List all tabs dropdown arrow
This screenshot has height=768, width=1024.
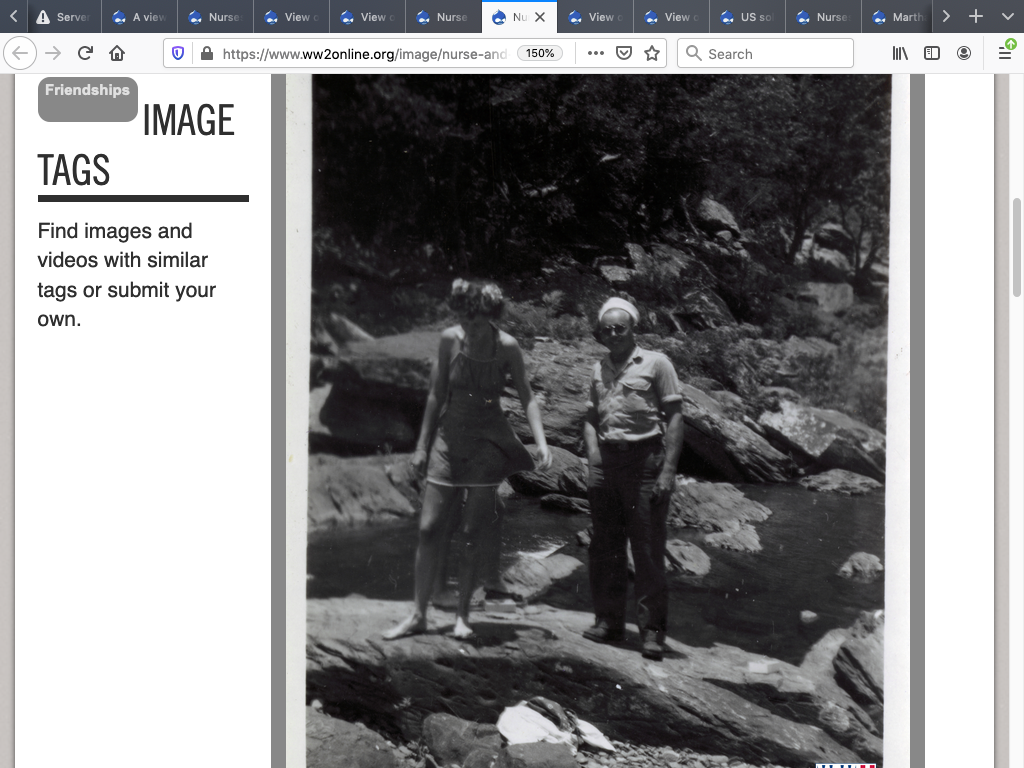coord(1007,17)
